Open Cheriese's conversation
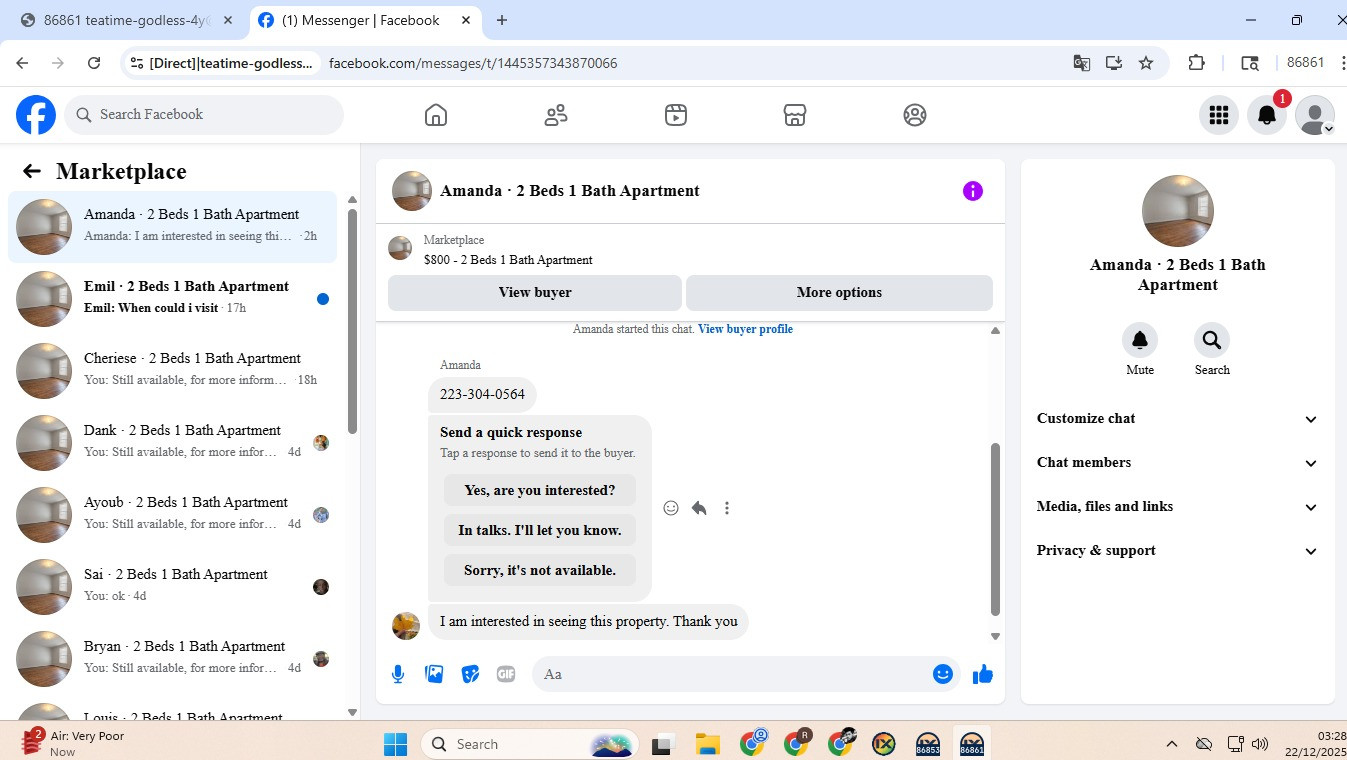Viewport: 1347px width, 760px height. (173, 371)
